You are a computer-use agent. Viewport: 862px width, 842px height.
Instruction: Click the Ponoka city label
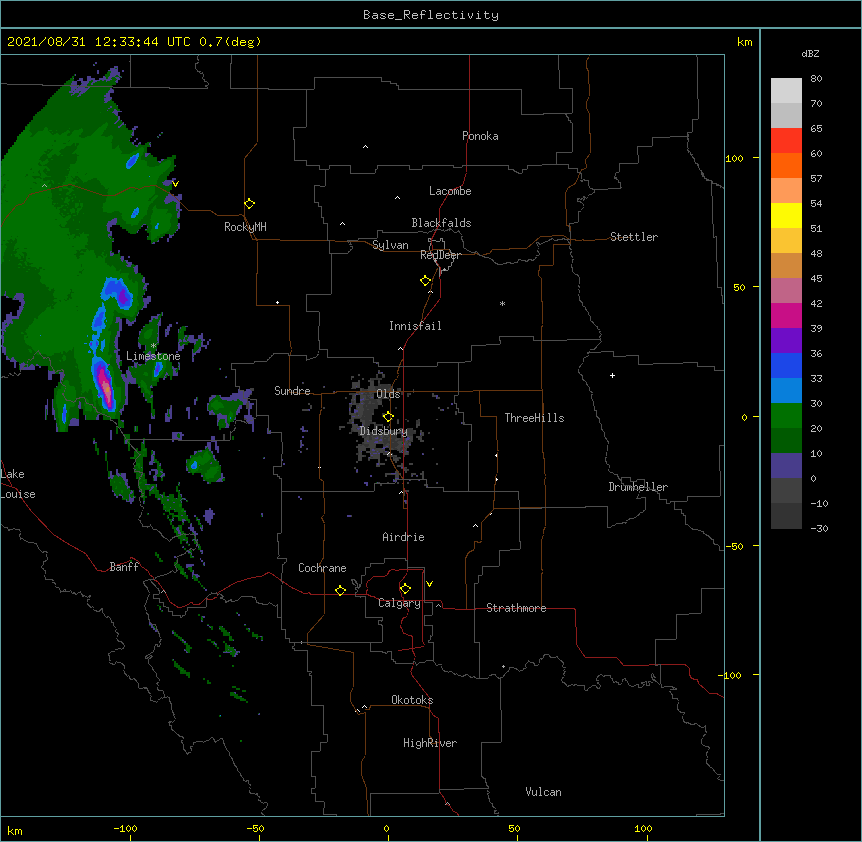(x=480, y=136)
